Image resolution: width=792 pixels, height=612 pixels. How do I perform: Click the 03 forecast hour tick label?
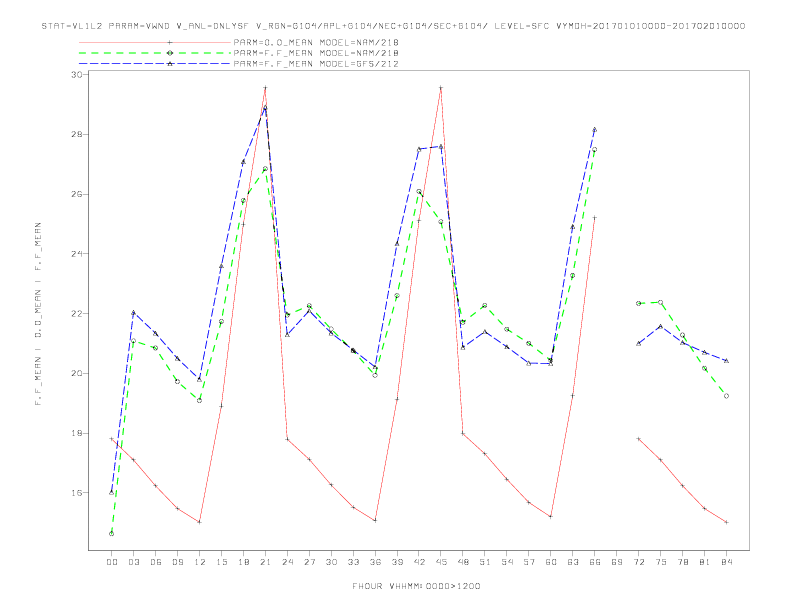(133, 562)
